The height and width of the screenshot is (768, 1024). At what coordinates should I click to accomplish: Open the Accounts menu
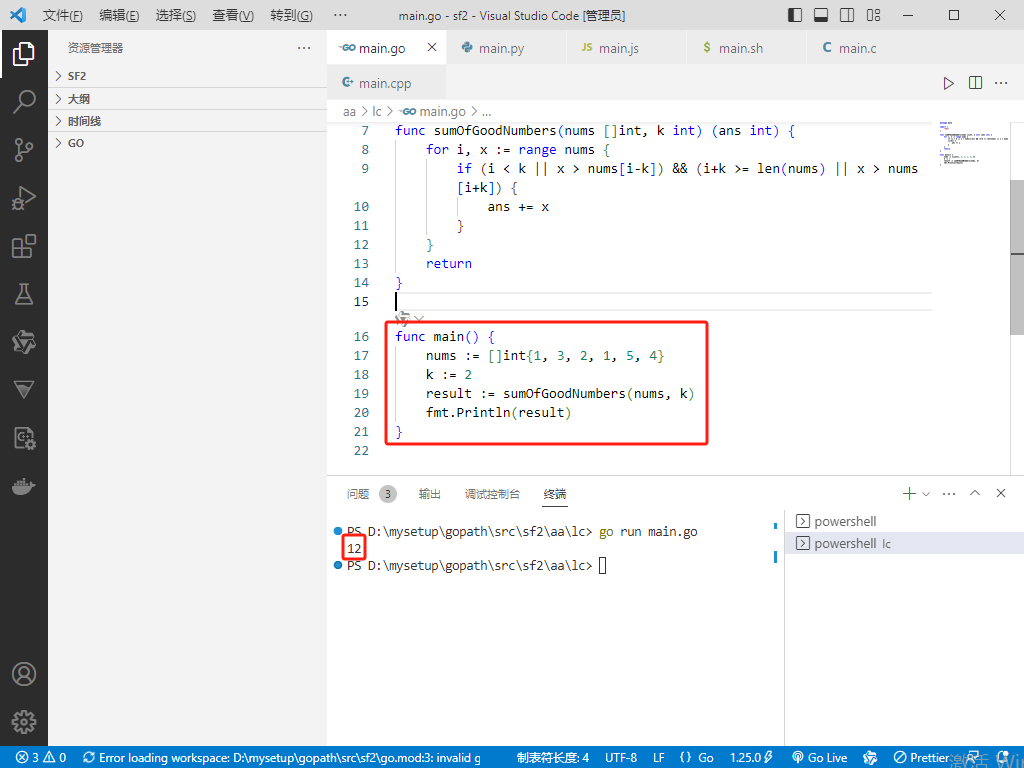24,674
